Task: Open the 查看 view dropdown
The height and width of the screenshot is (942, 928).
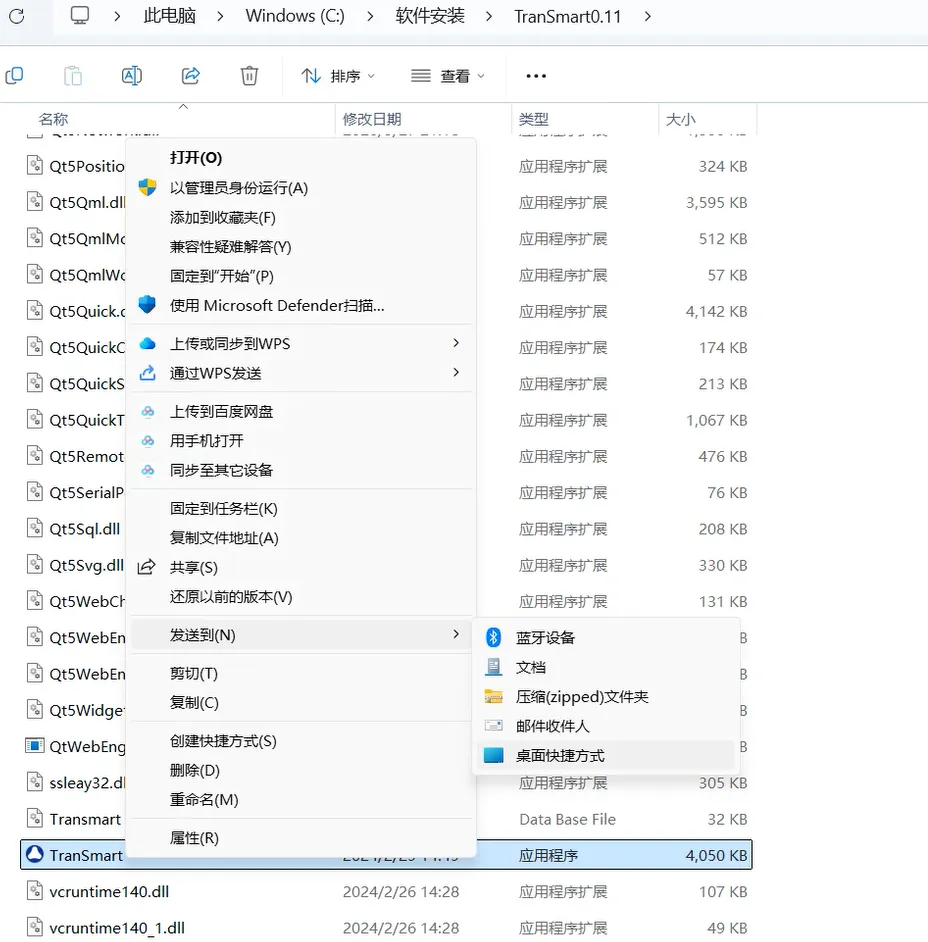Action: click(x=447, y=76)
